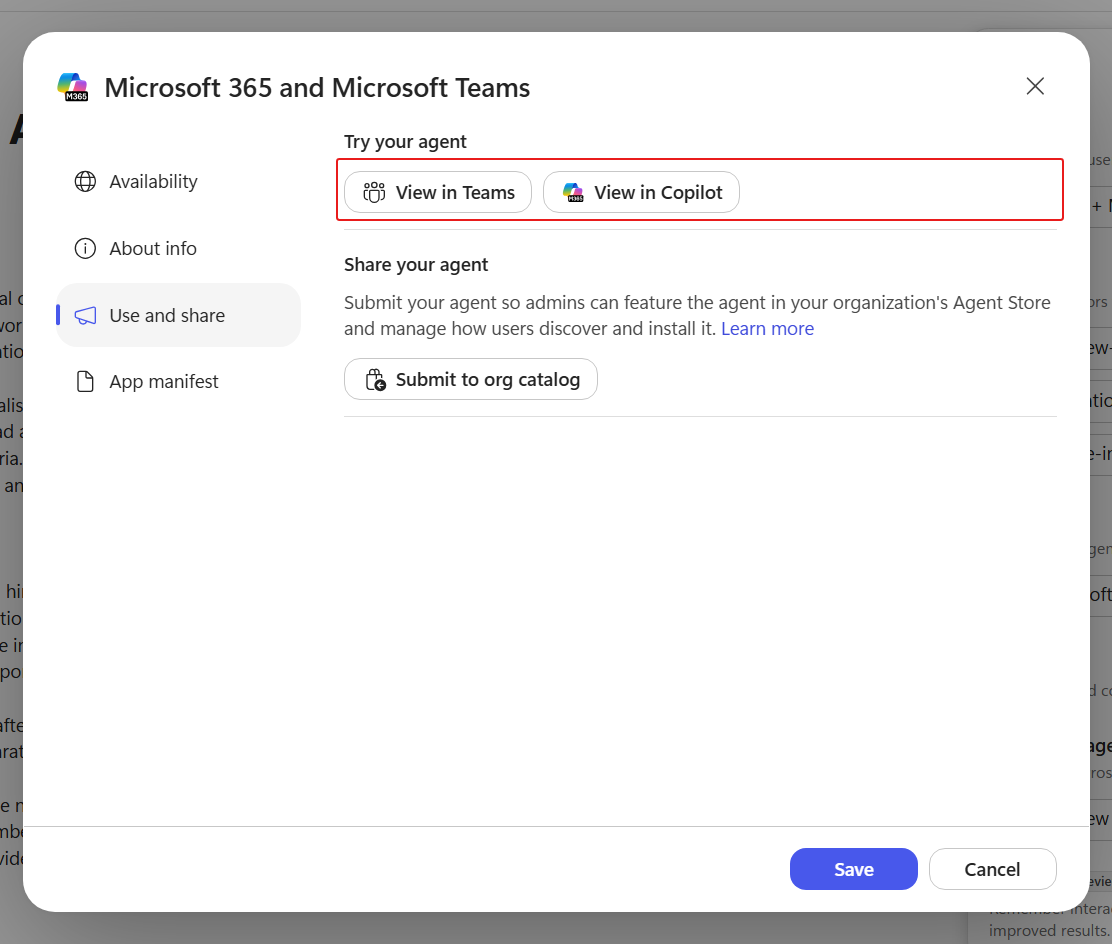Click the Copilot M365 icon in View in Copilot
Viewport: 1112px width, 944px height.
(573, 192)
